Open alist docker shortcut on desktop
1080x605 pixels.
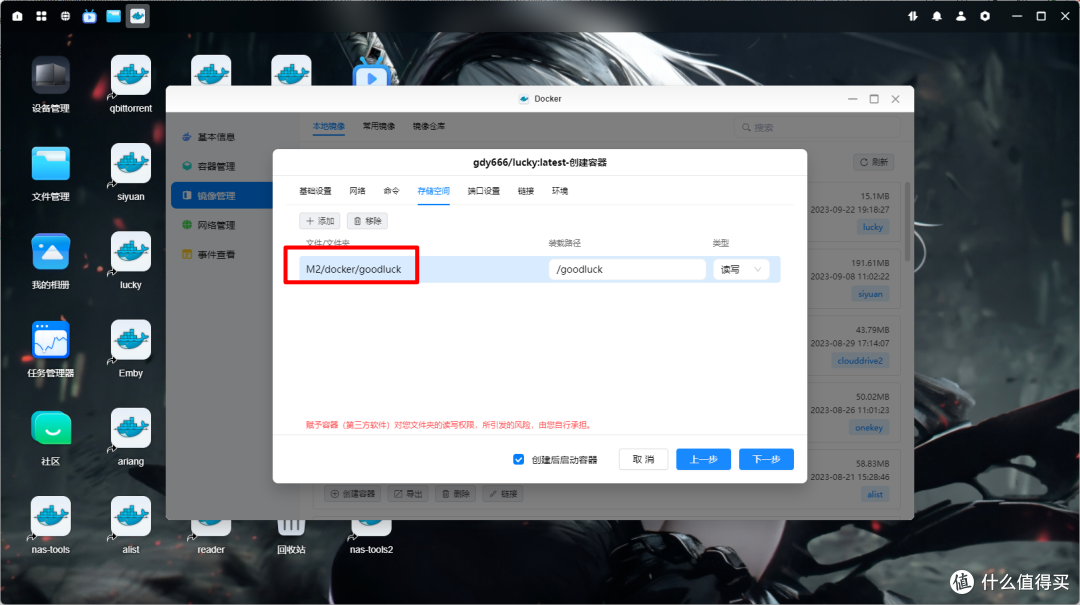click(130, 517)
